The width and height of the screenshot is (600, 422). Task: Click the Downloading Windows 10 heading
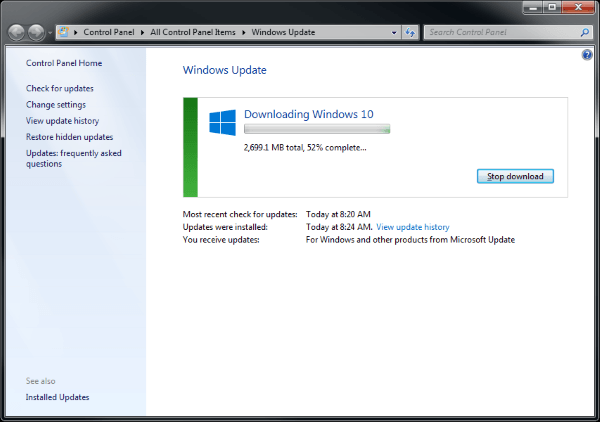point(308,114)
